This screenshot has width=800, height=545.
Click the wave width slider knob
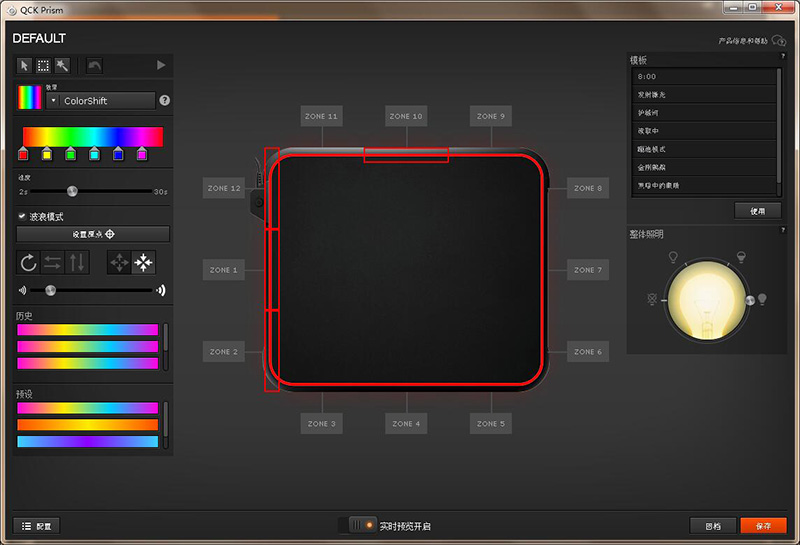pos(50,290)
